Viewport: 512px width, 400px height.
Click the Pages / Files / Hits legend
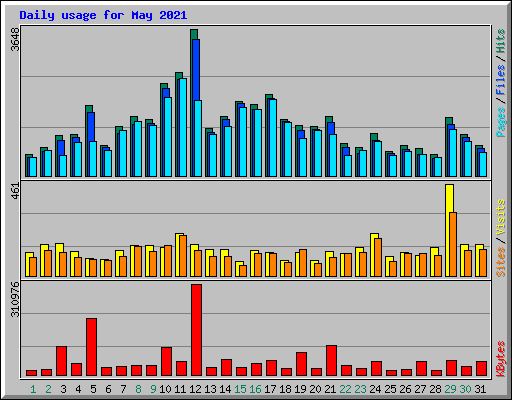pyautogui.click(x=501, y=83)
